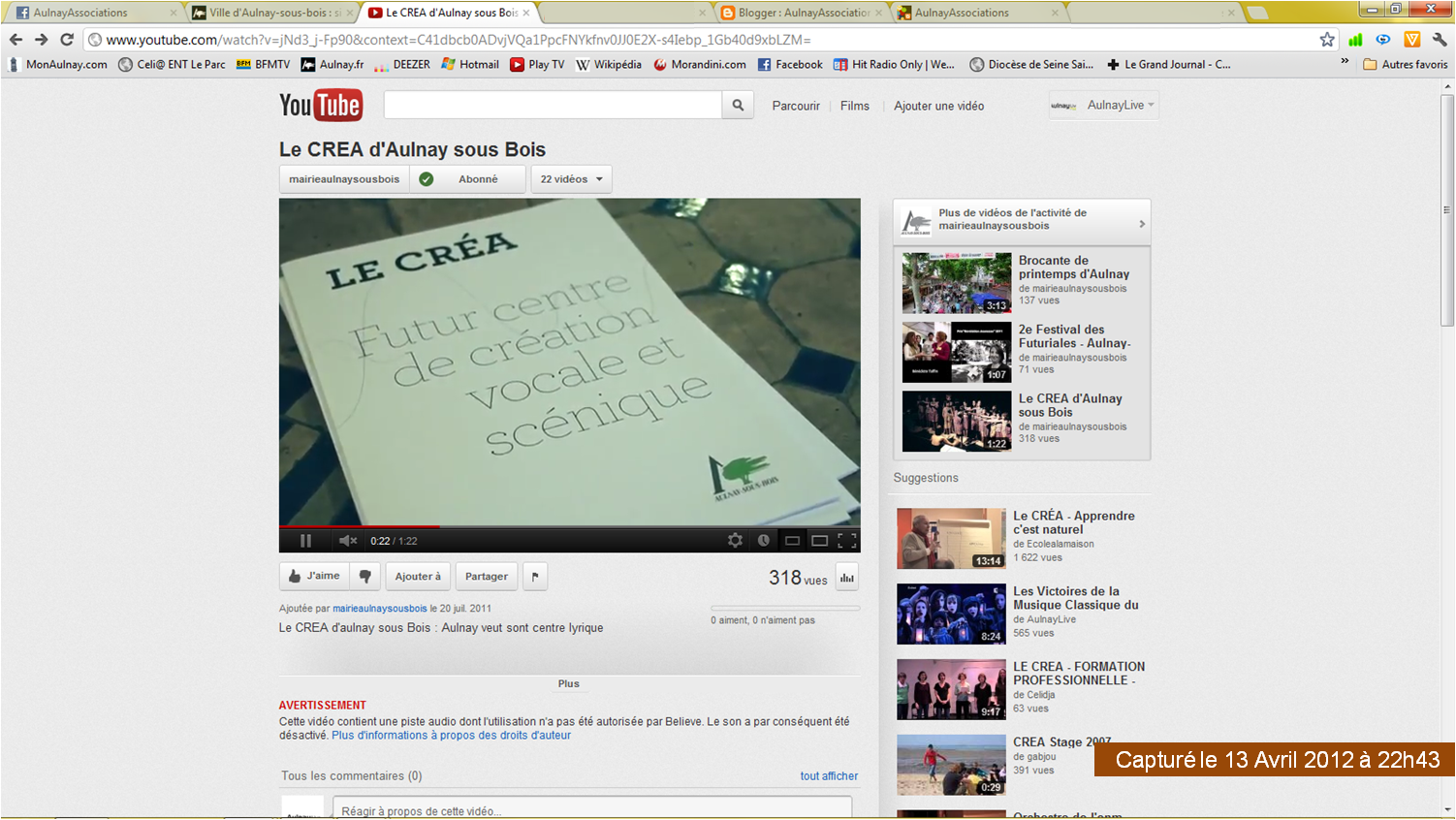This screenshot has width=1456, height=820.
Task: Open the player quality settings gear
Action: coord(735,541)
